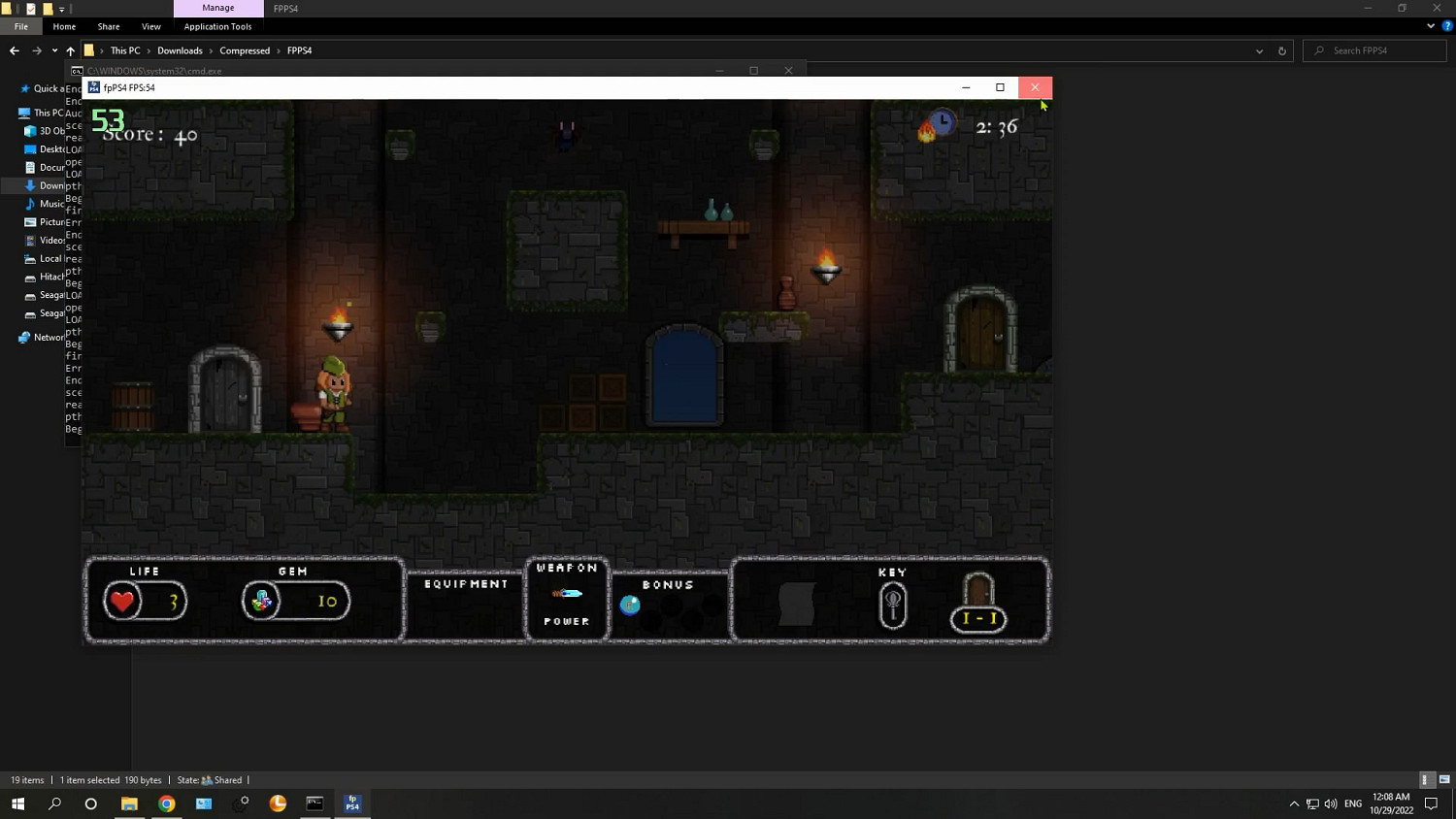Show hidden system tray icons
This screenshot has width=1456, height=819.
tap(1294, 803)
